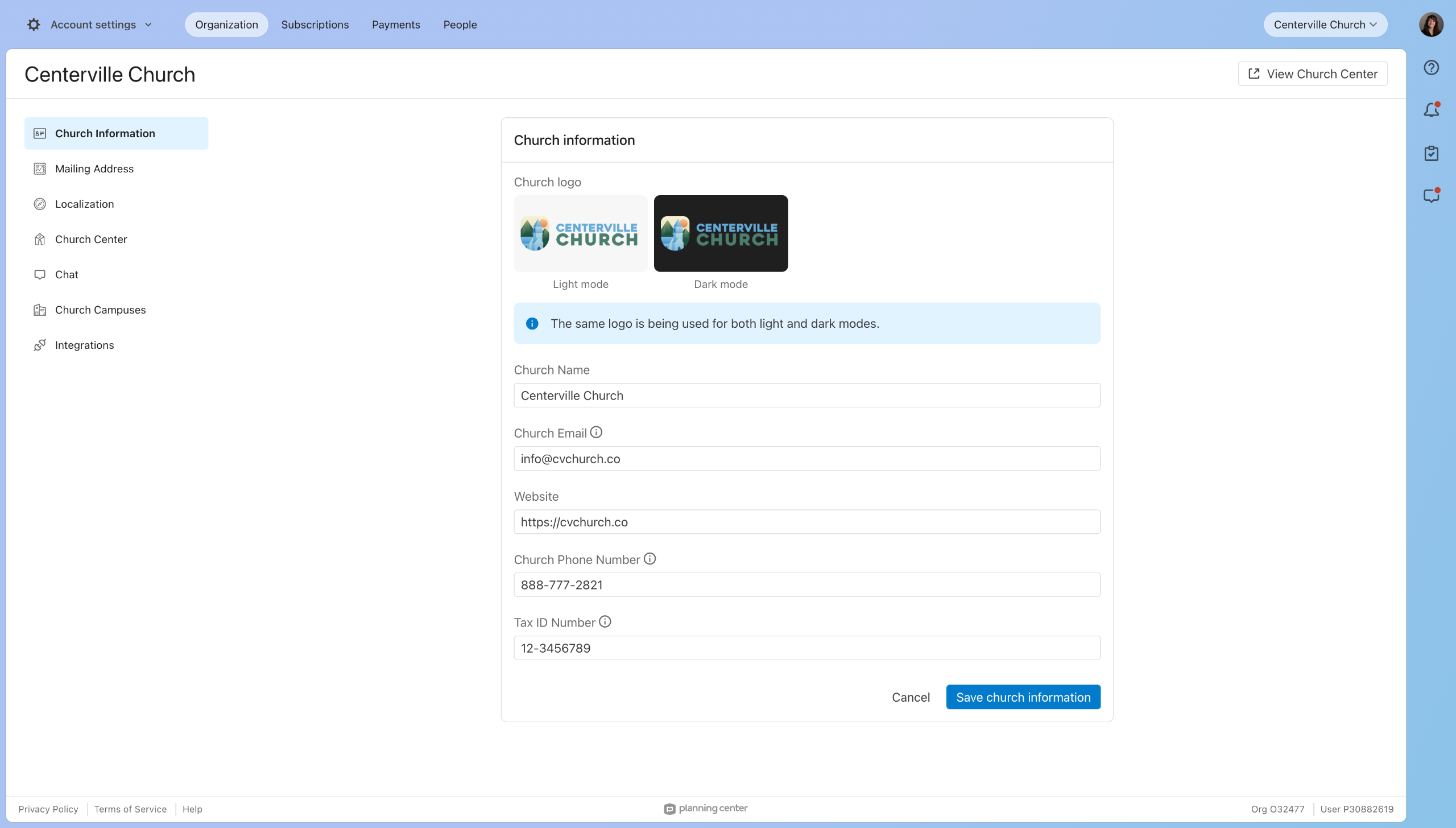
Task: Switch to the Subscriptions tab
Action: pos(315,24)
